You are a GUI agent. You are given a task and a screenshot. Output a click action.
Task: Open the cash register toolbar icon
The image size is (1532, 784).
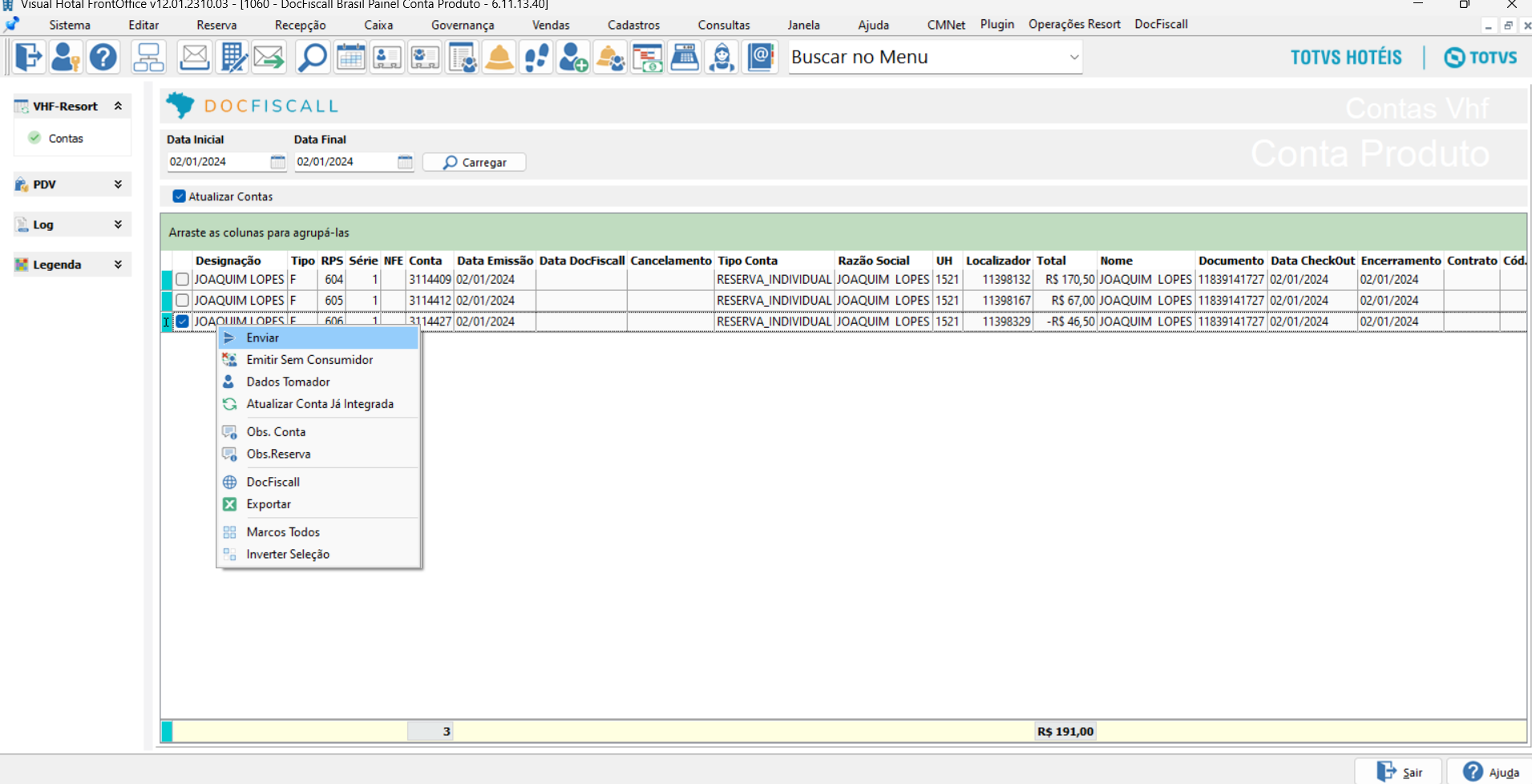[x=685, y=58]
